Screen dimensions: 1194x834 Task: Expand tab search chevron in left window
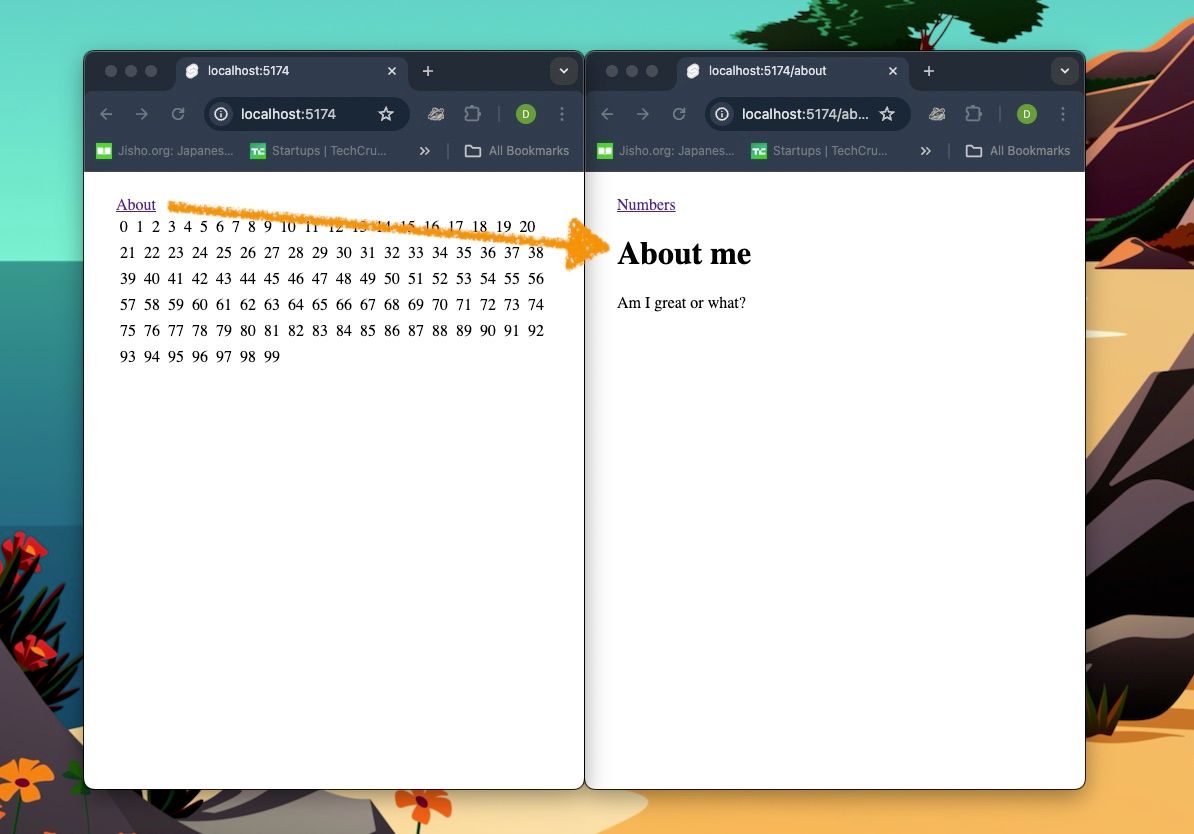564,71
